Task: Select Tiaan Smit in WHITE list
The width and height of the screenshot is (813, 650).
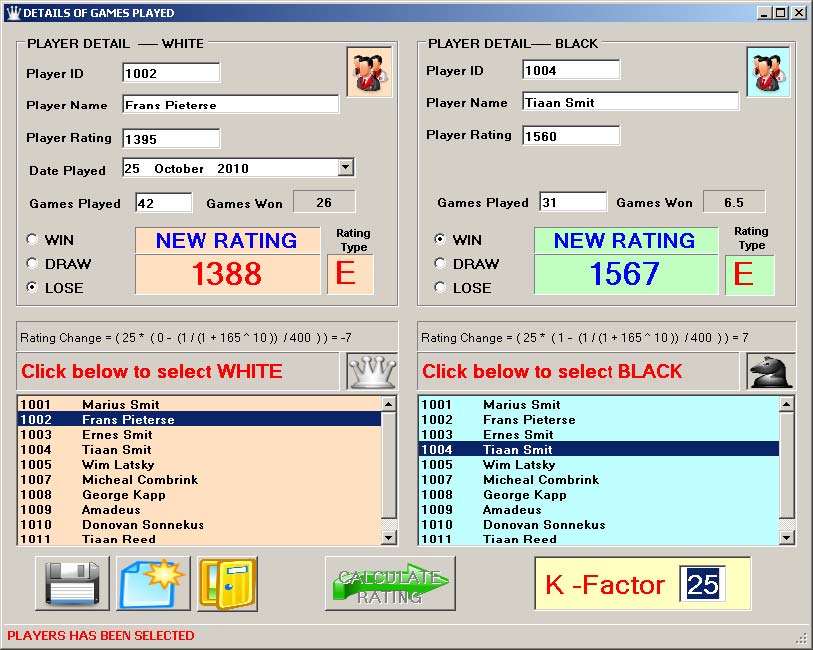Action: pyautogui.click(x=200, y=449)
